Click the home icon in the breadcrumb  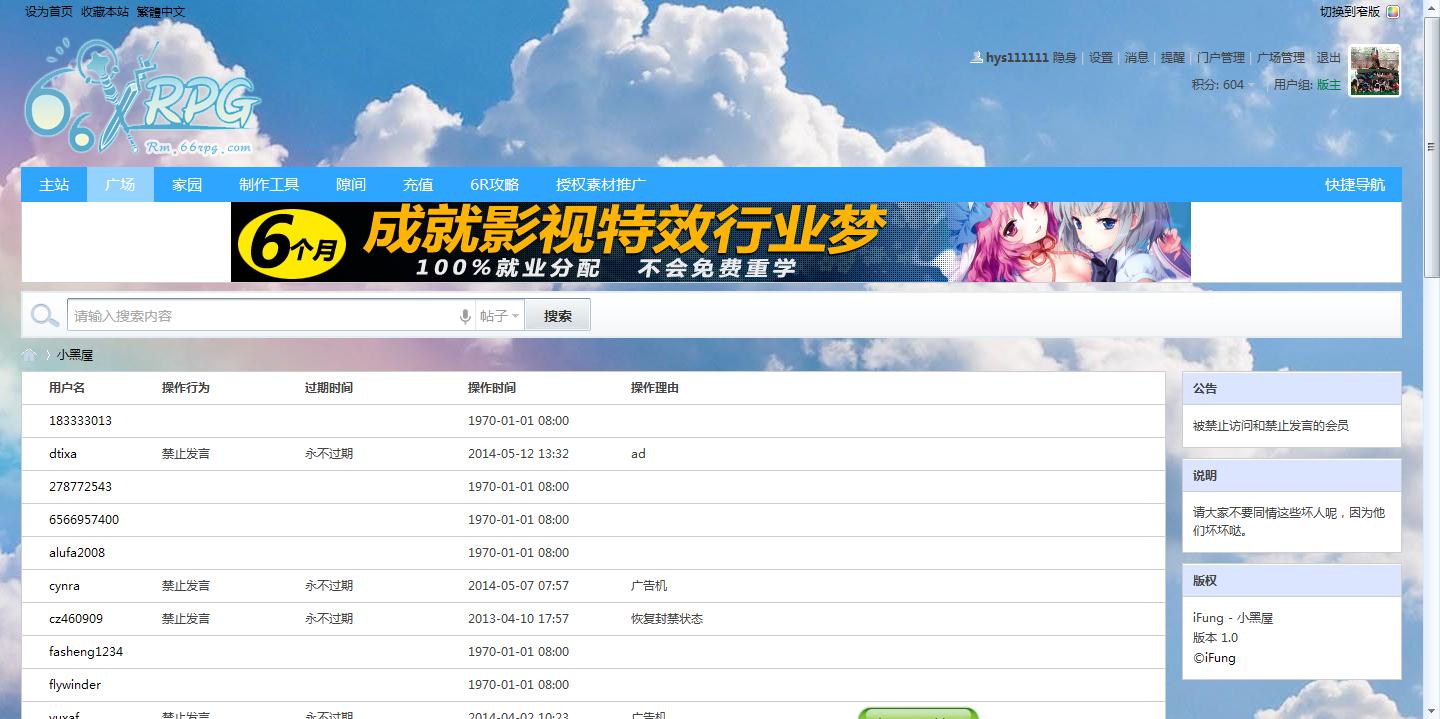coord(30,355)
